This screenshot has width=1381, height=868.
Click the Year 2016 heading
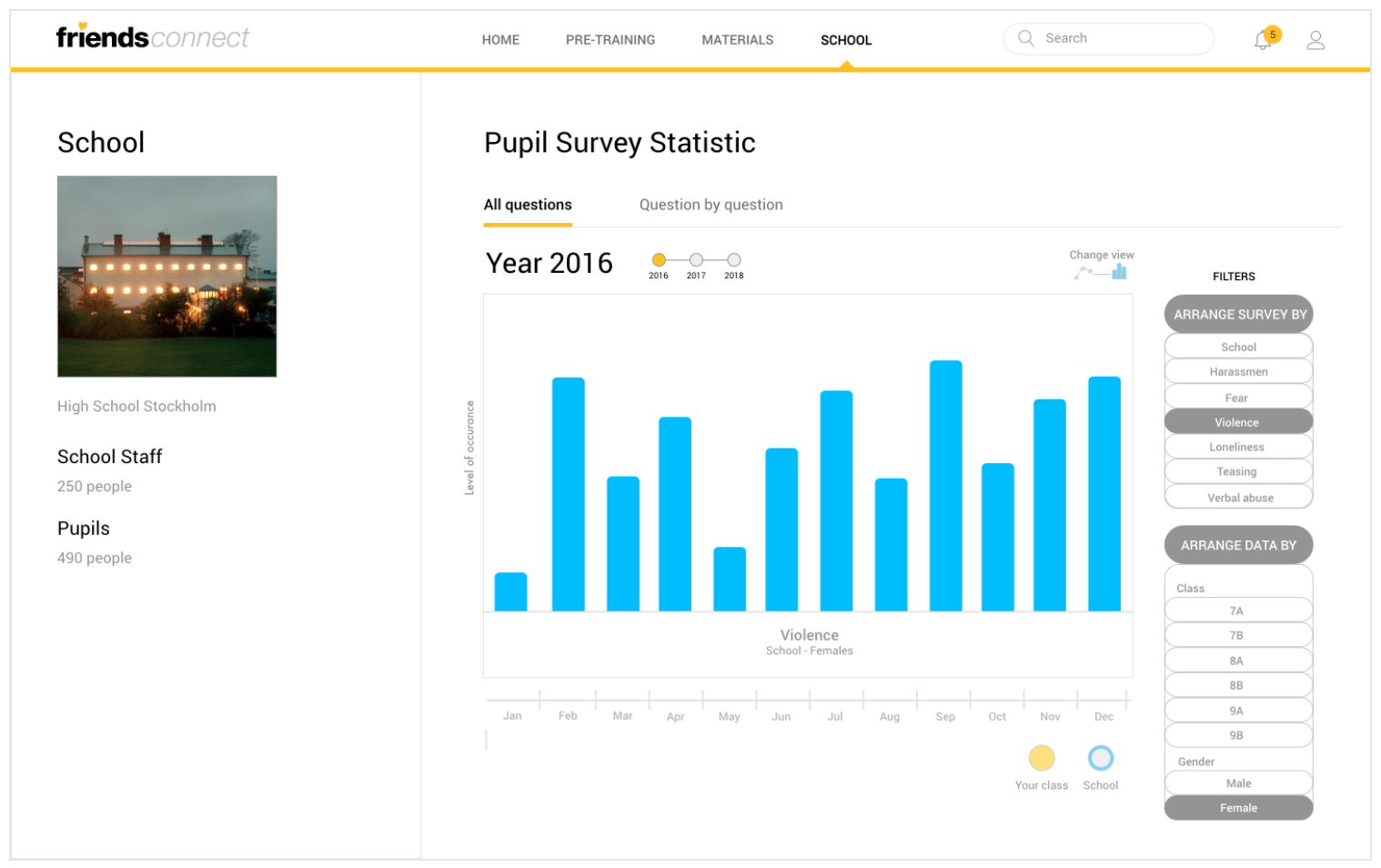pos(549,263)
